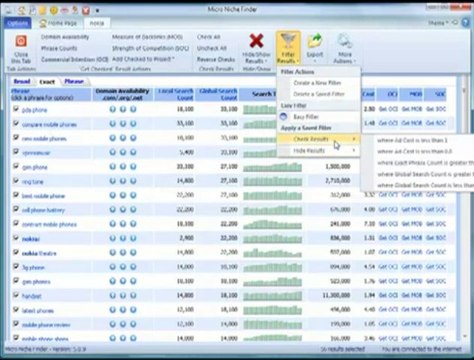Click the results table vertical scrollbar
This screenshot has height=360, width=474.
coord(465,213)
